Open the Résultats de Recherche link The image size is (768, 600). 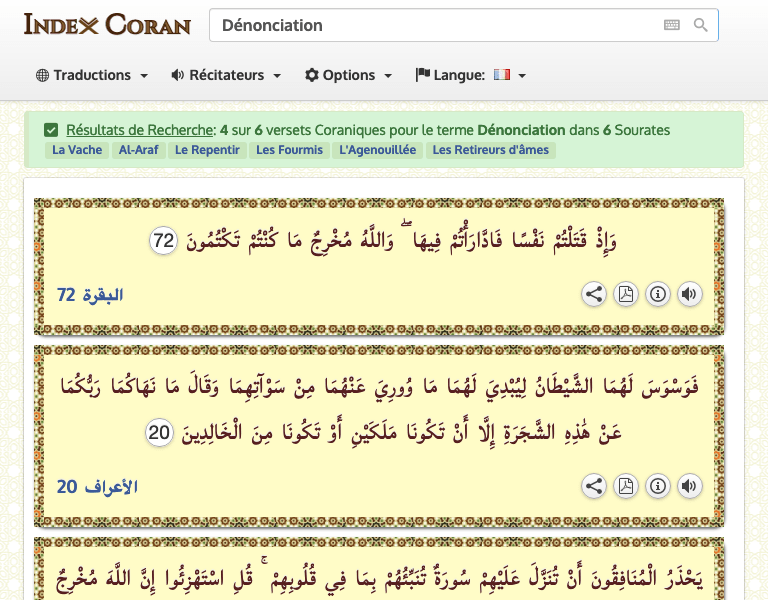tap(140, 130)
